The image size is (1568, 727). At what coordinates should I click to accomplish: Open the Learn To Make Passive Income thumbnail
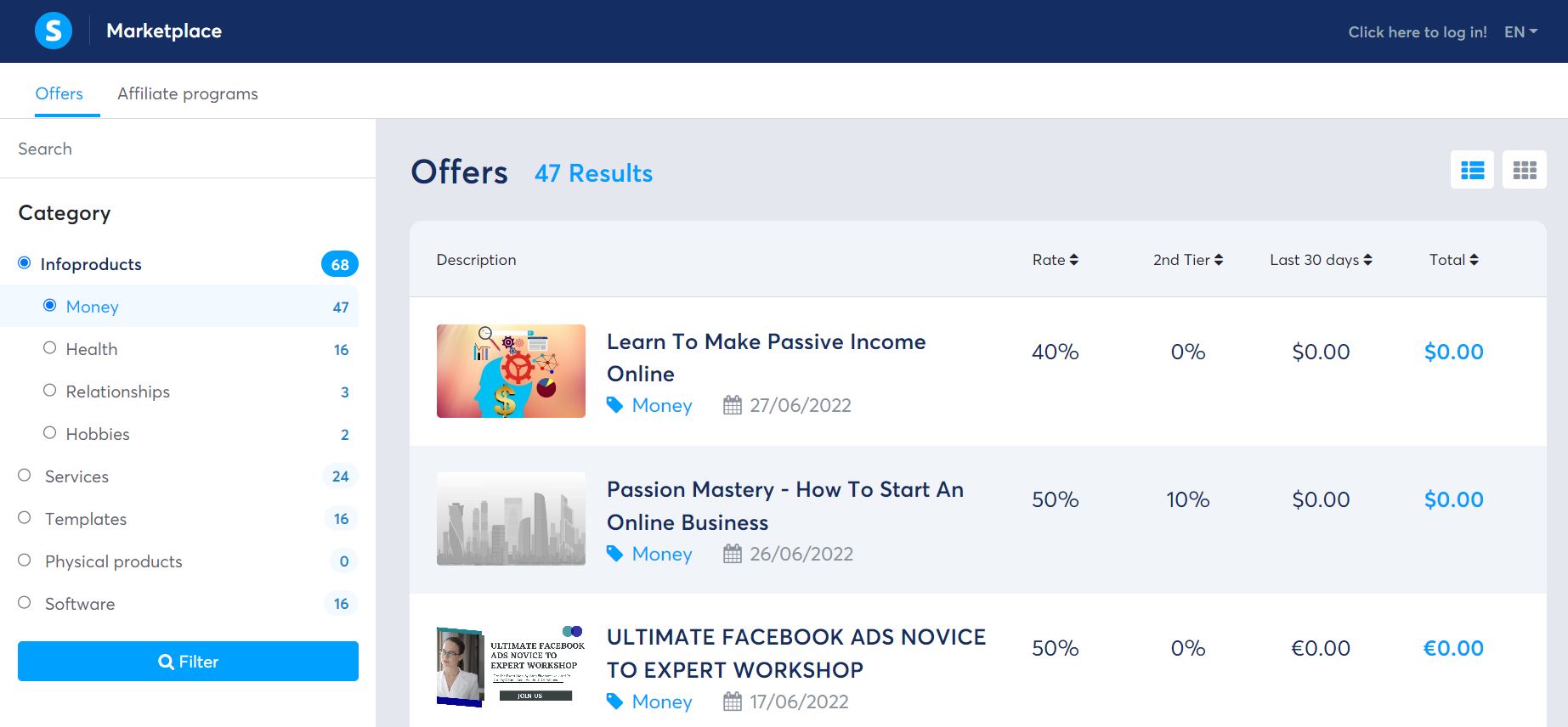coord(510,371)
